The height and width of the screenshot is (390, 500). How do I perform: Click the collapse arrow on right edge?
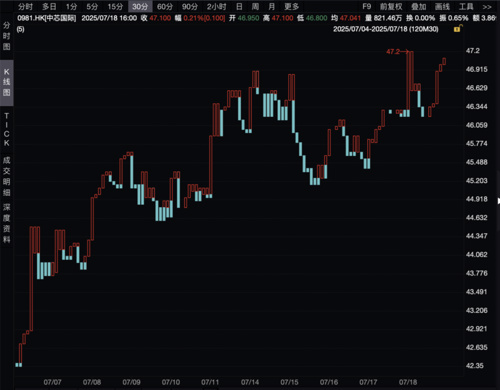[498, 201]
